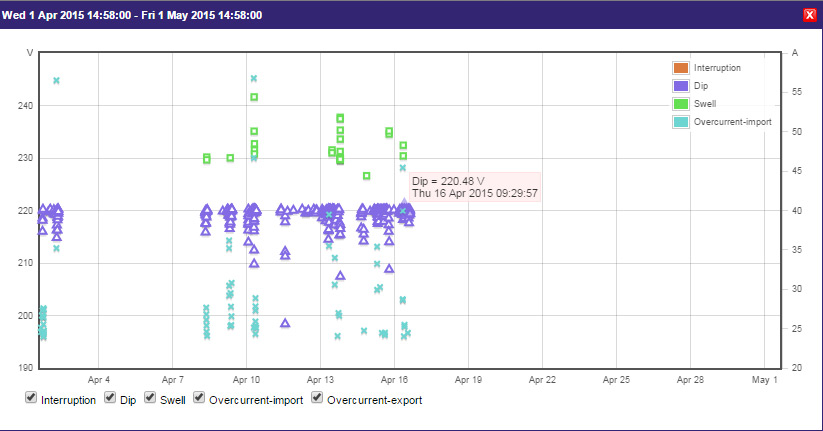Click the cyan Overcurrent-import legend swatch
This screenshot has height=431, width=823.
(x=681, y=122)
